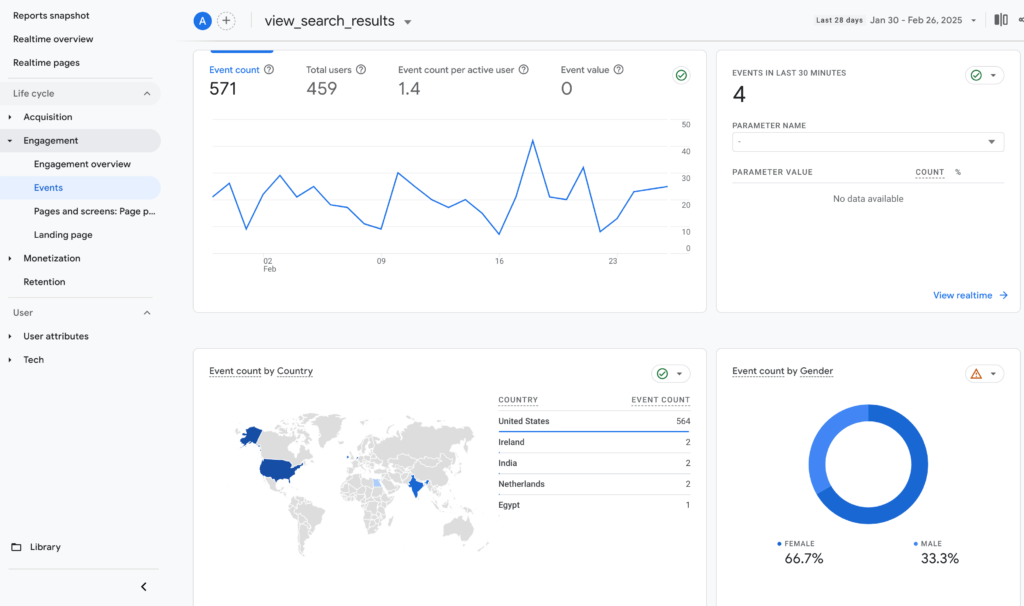Image resolution: width=1024 pixels, height=606 pixels.
Task: Add a comparison with the plus icon
Action: point(227,21)
